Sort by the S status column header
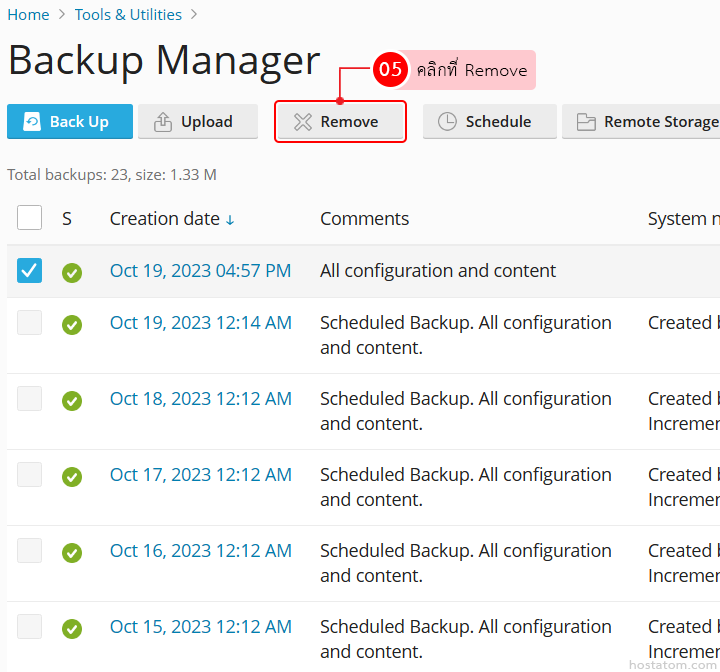The image size is (720, 672). 67,219
